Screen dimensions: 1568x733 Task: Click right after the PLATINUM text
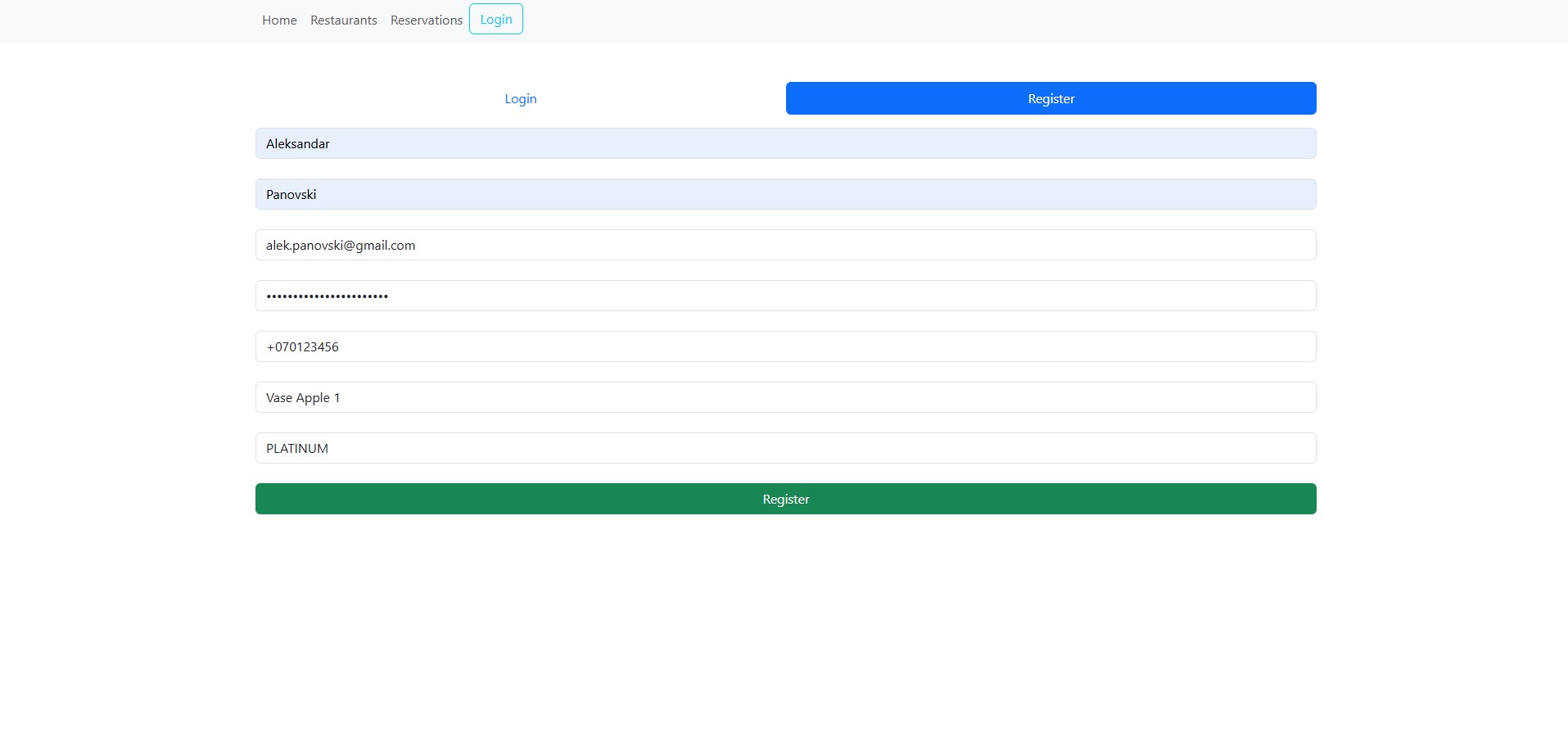tap(331, 449)
